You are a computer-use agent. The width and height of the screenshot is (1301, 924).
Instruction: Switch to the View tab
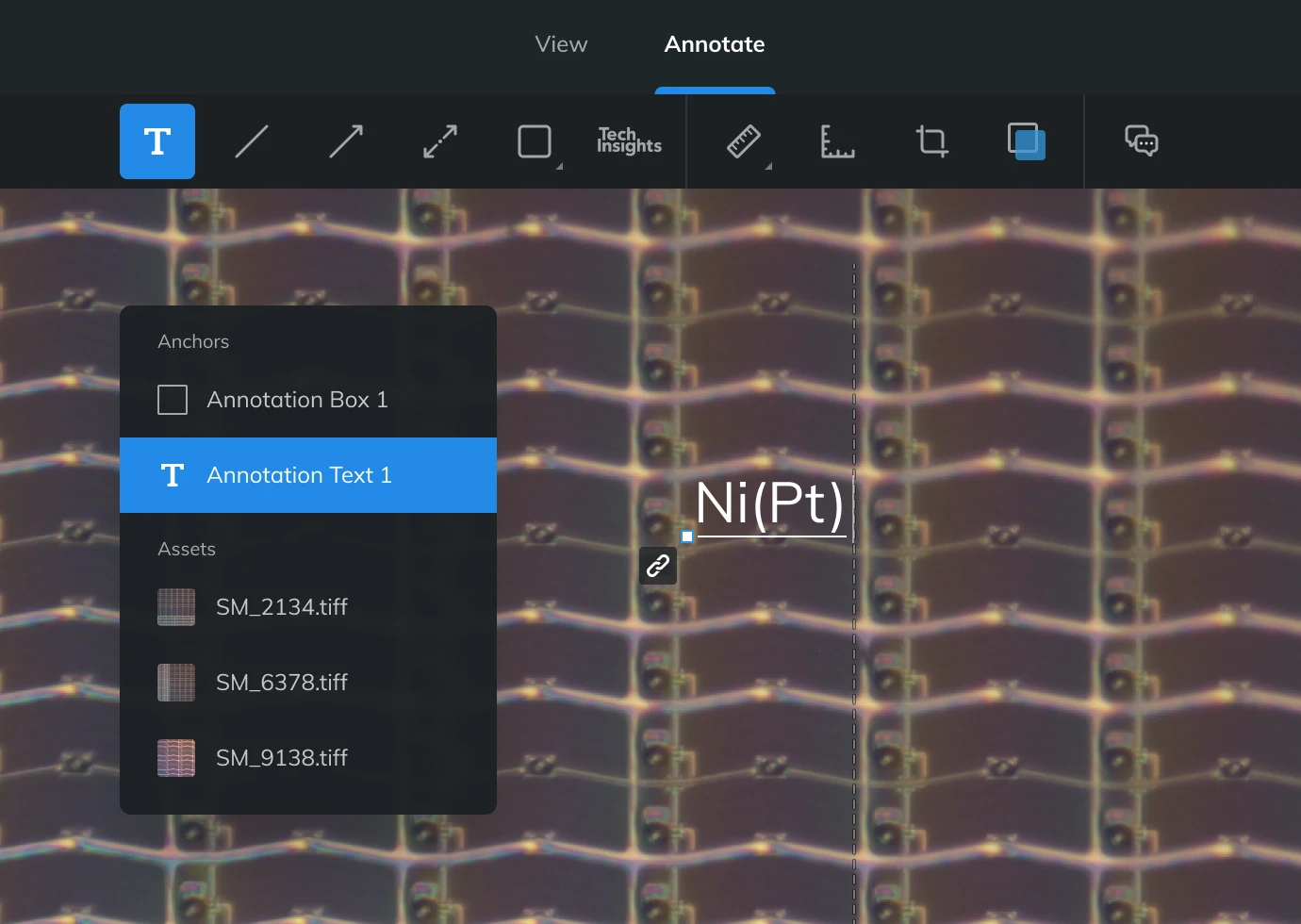point(561,44)
